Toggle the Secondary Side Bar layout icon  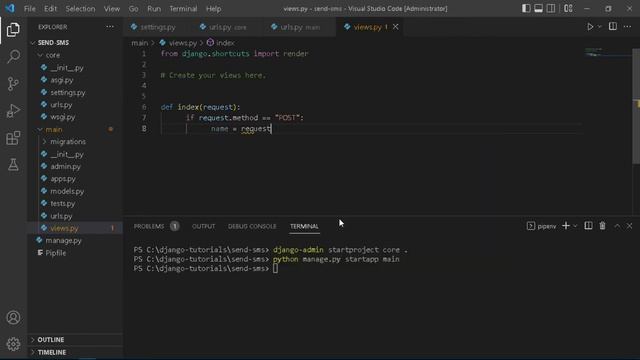pyautogui.click(x=551, y=9)
